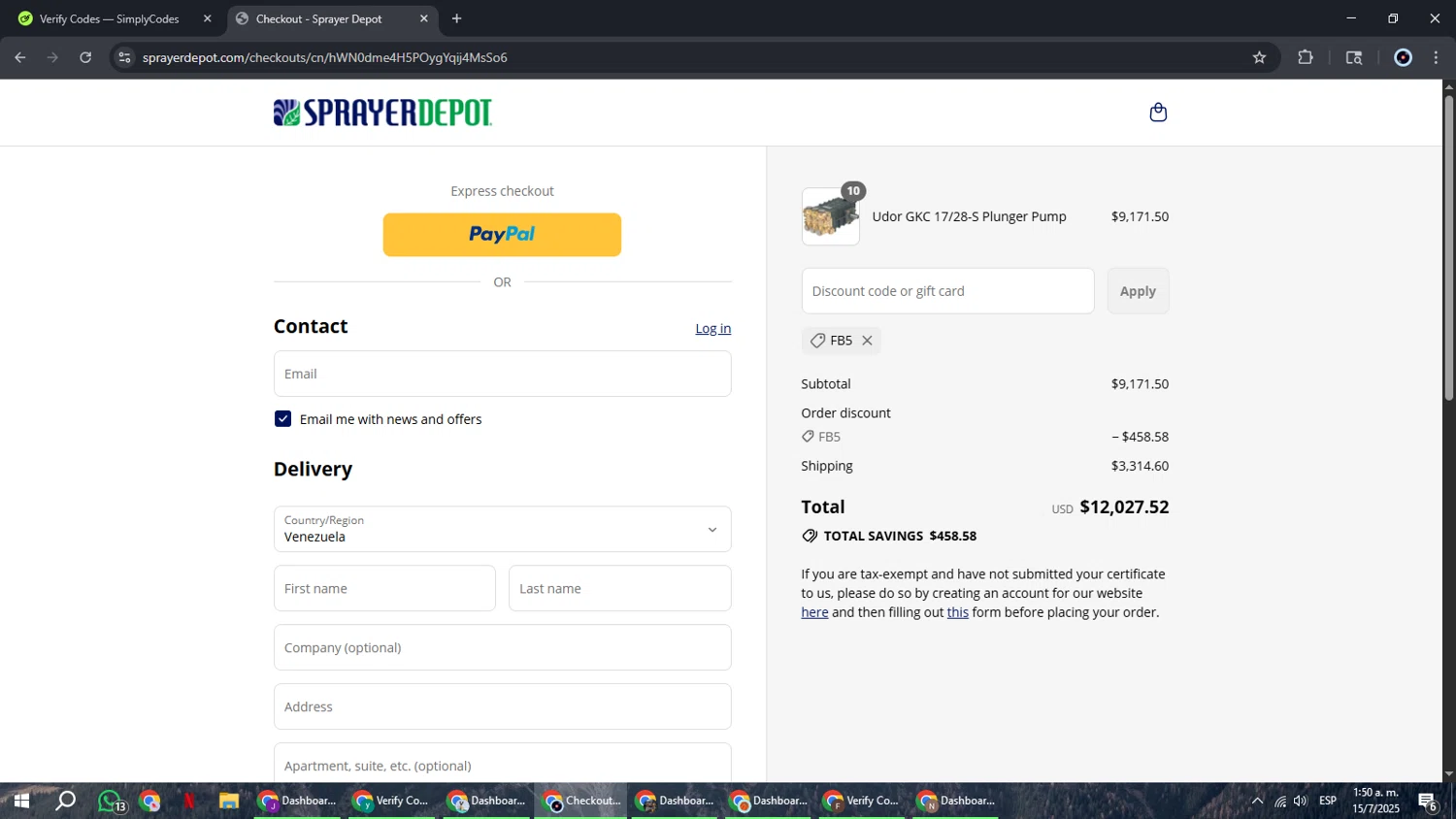Screen dimensions: 1456x819
Task: Switch to Checkout window in the taskbar
Action: [x=580, y=801]
